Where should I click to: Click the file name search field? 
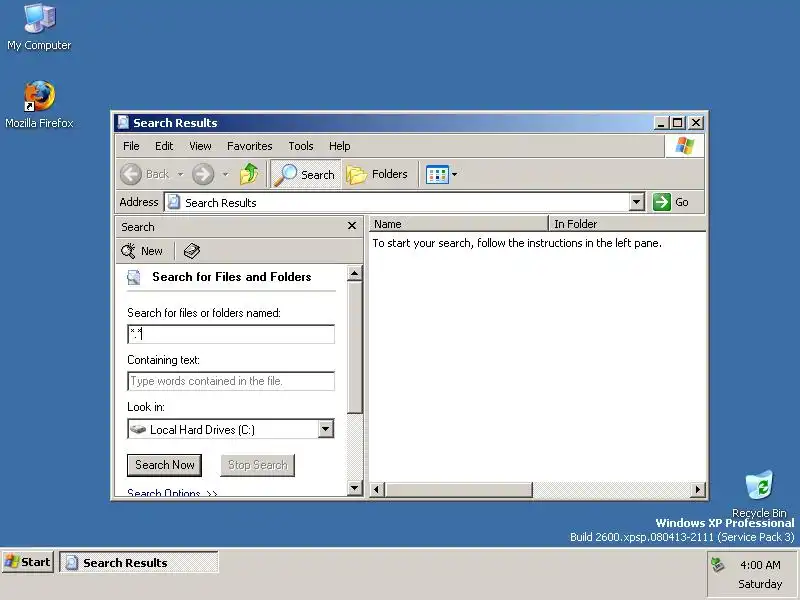pos(231,334)
